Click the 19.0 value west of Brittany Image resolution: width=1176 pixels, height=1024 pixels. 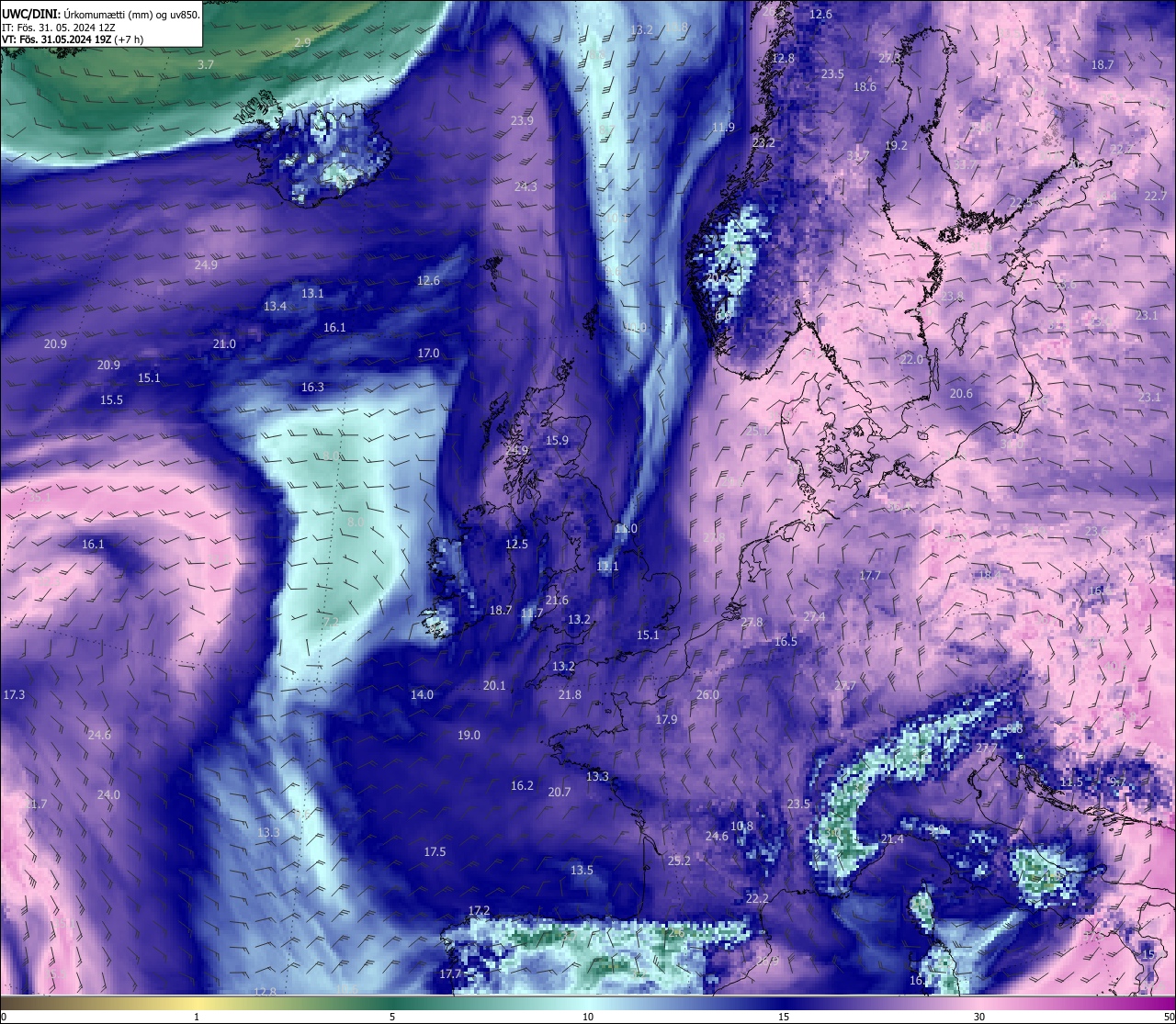(469, 735)
